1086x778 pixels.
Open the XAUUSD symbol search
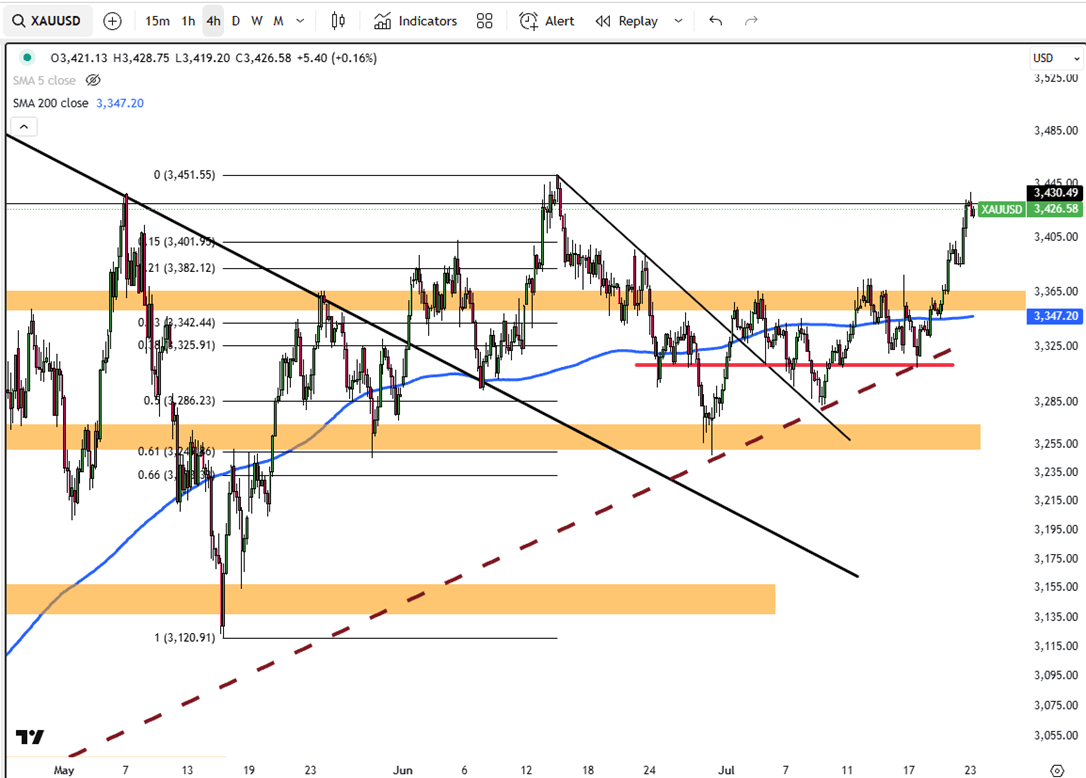50,21
